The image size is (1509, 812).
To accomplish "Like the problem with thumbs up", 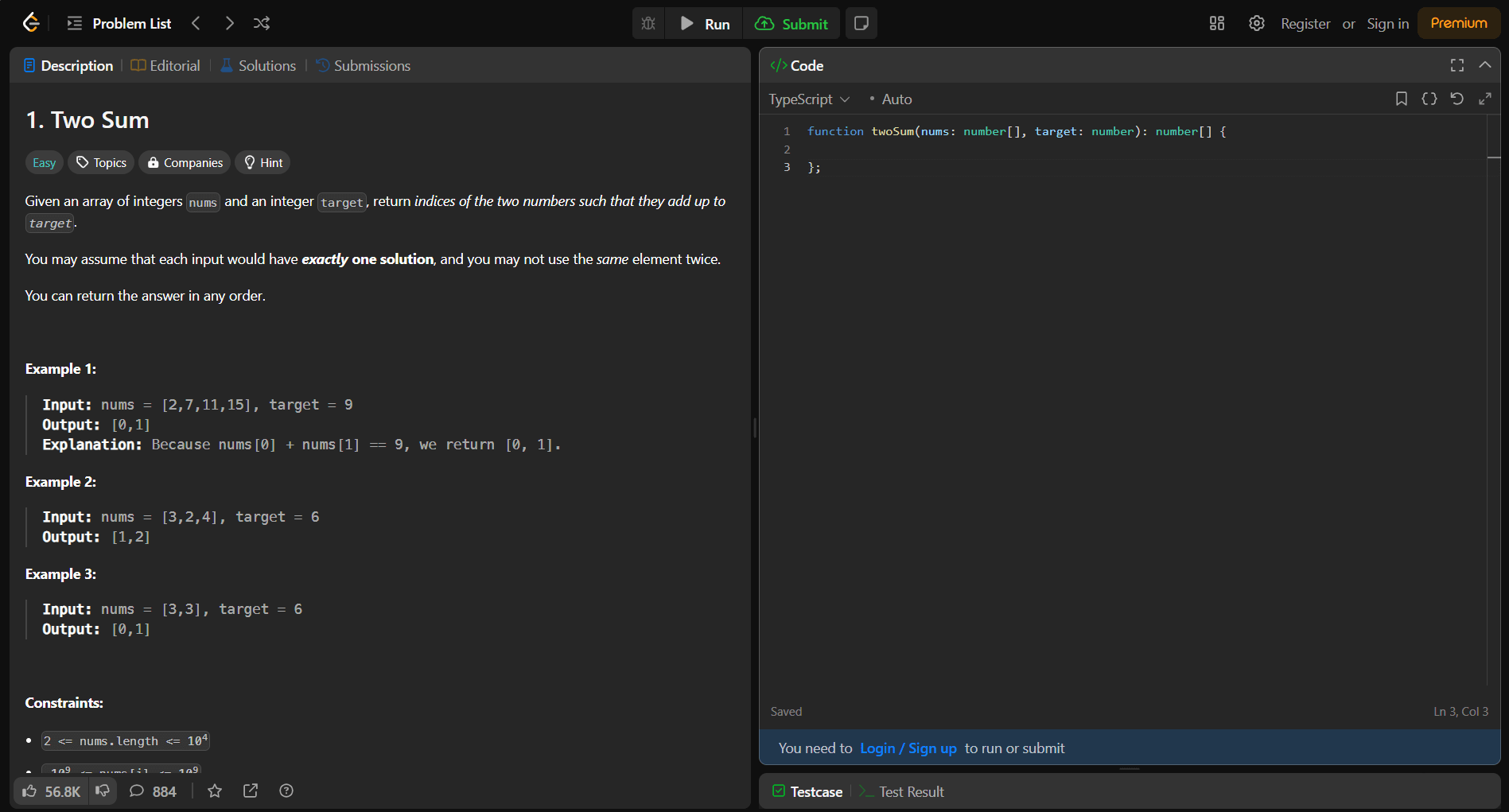I will [x=29, y=791].
